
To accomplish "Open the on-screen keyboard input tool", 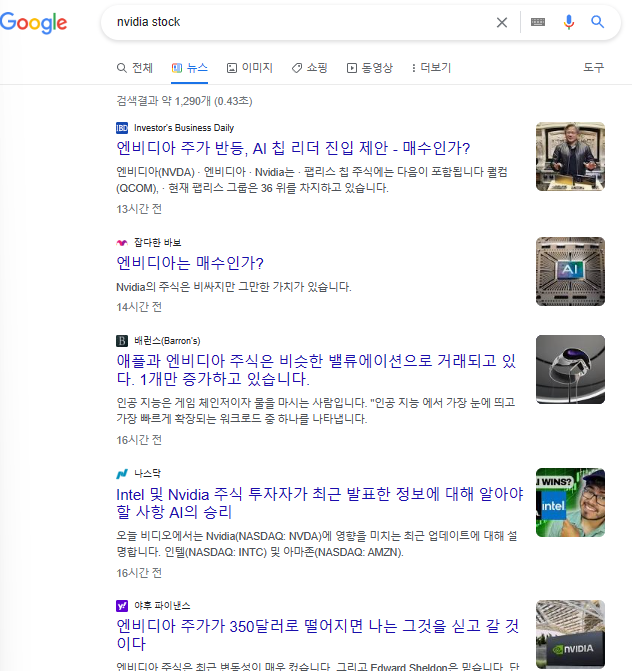I will (537, 22).
